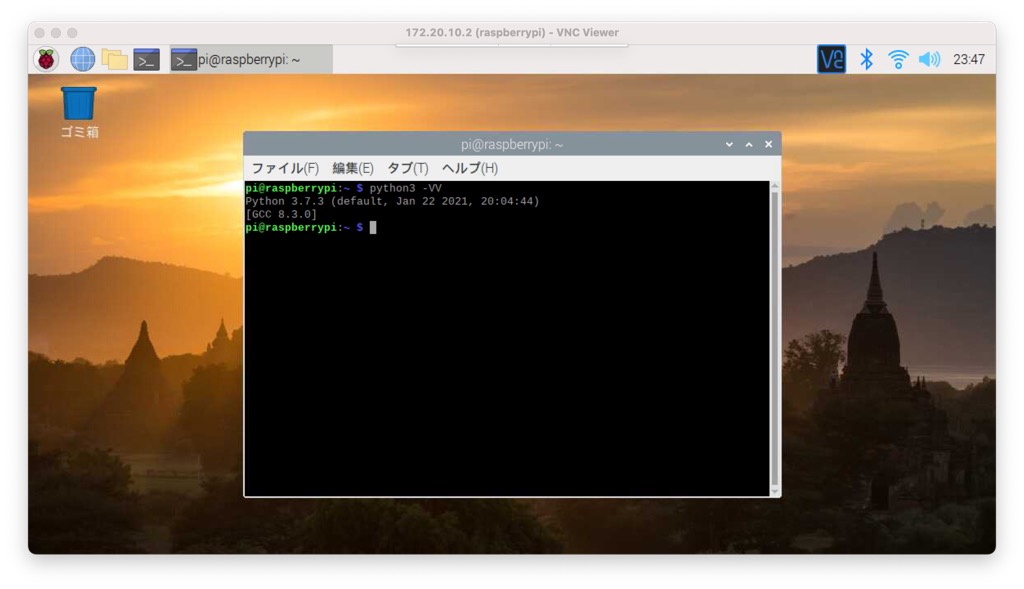Open the file manager folder icon

point(114,59)
